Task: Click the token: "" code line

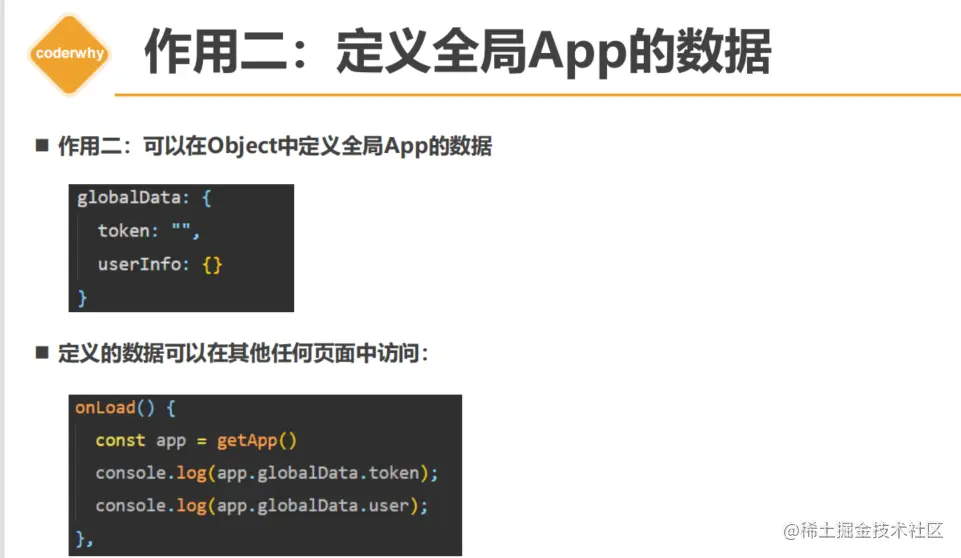Action: point(149,231)
